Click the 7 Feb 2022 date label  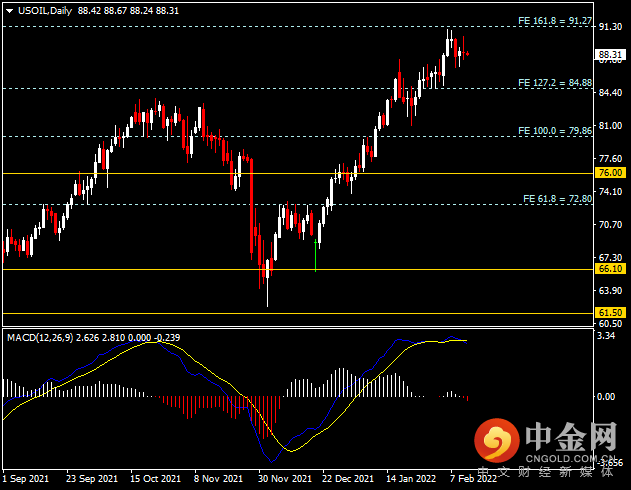click(x=474, y=479)
